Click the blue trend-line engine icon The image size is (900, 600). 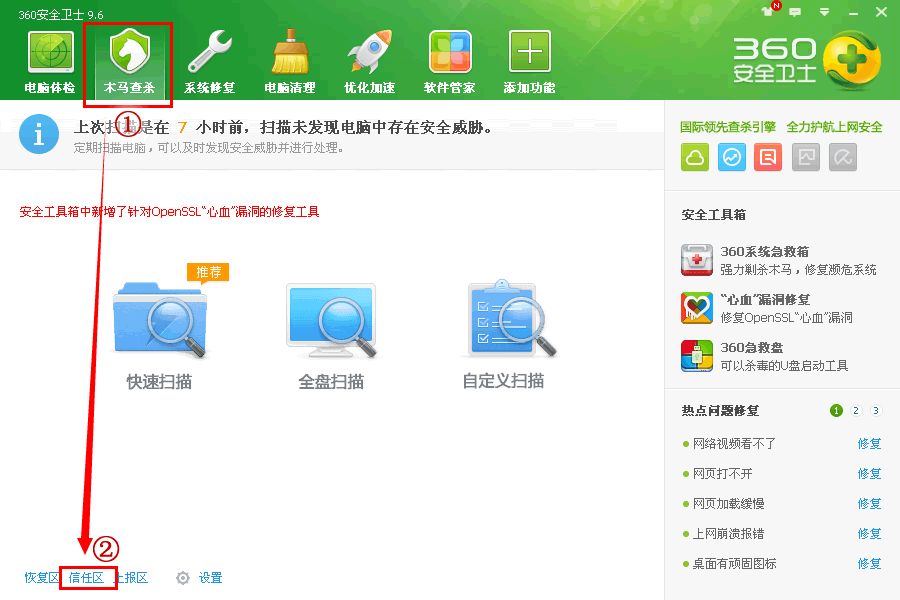pyautogui.click(x=732, y=157)
